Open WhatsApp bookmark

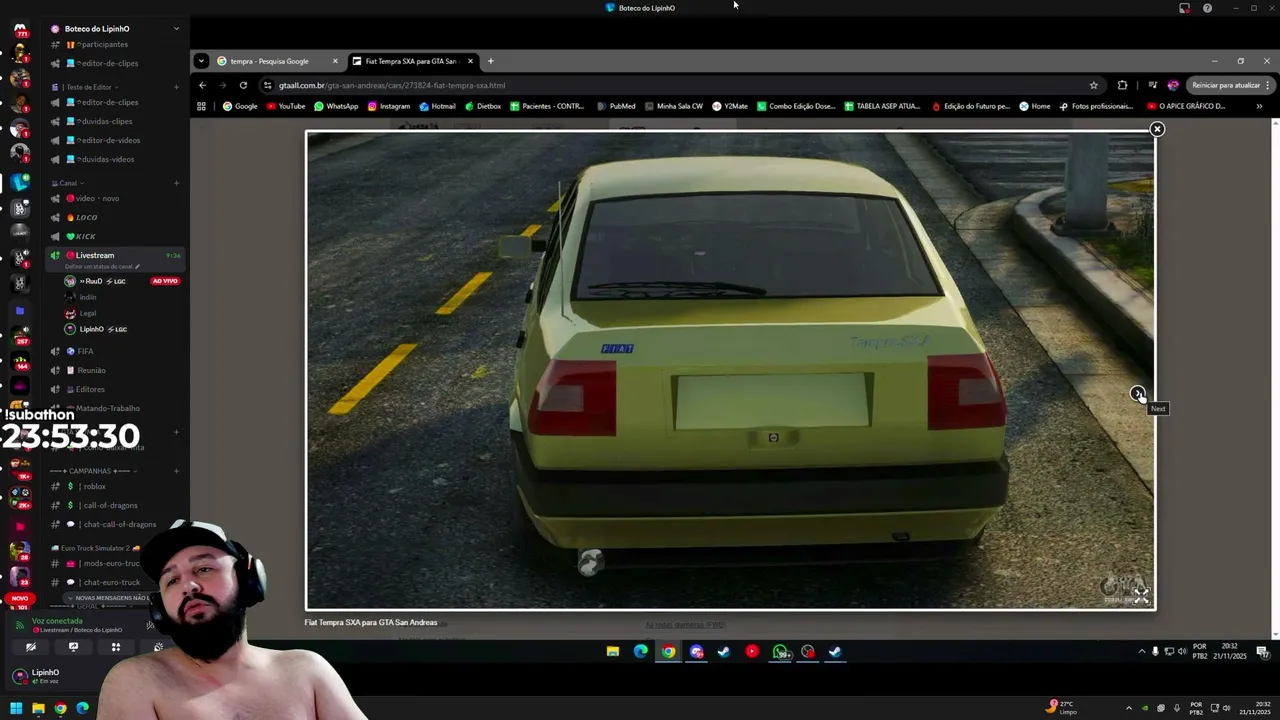[x=336, y=106]
